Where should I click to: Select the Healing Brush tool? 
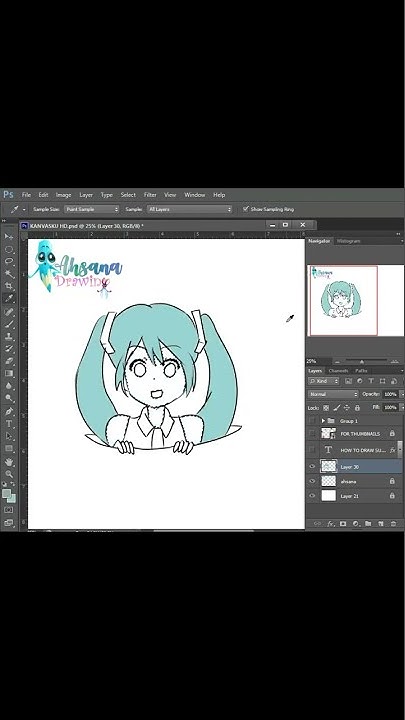pos(9,312)
